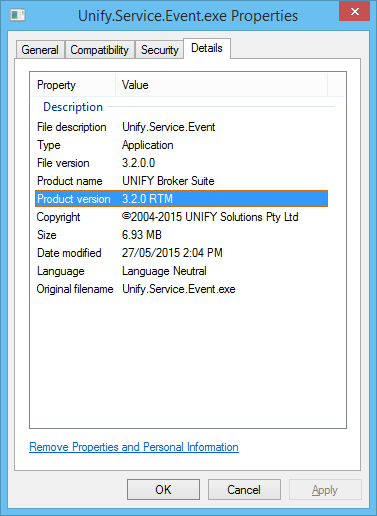
Task: Select the Type property row
Action: [181, 145]
